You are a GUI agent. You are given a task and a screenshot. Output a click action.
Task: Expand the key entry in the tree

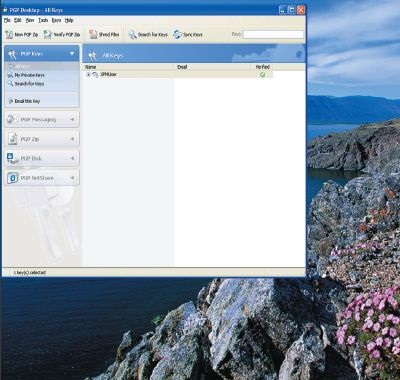89,75
